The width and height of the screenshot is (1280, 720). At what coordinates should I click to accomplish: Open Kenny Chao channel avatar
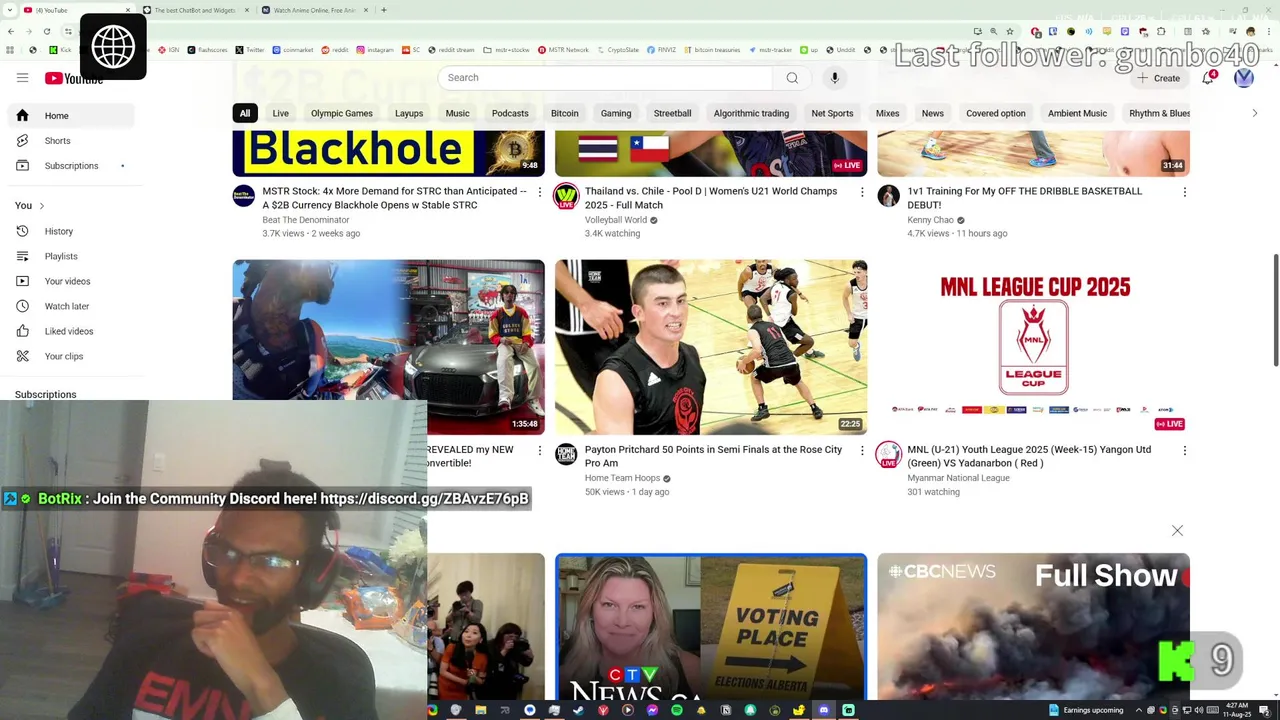tap(889, 196)
